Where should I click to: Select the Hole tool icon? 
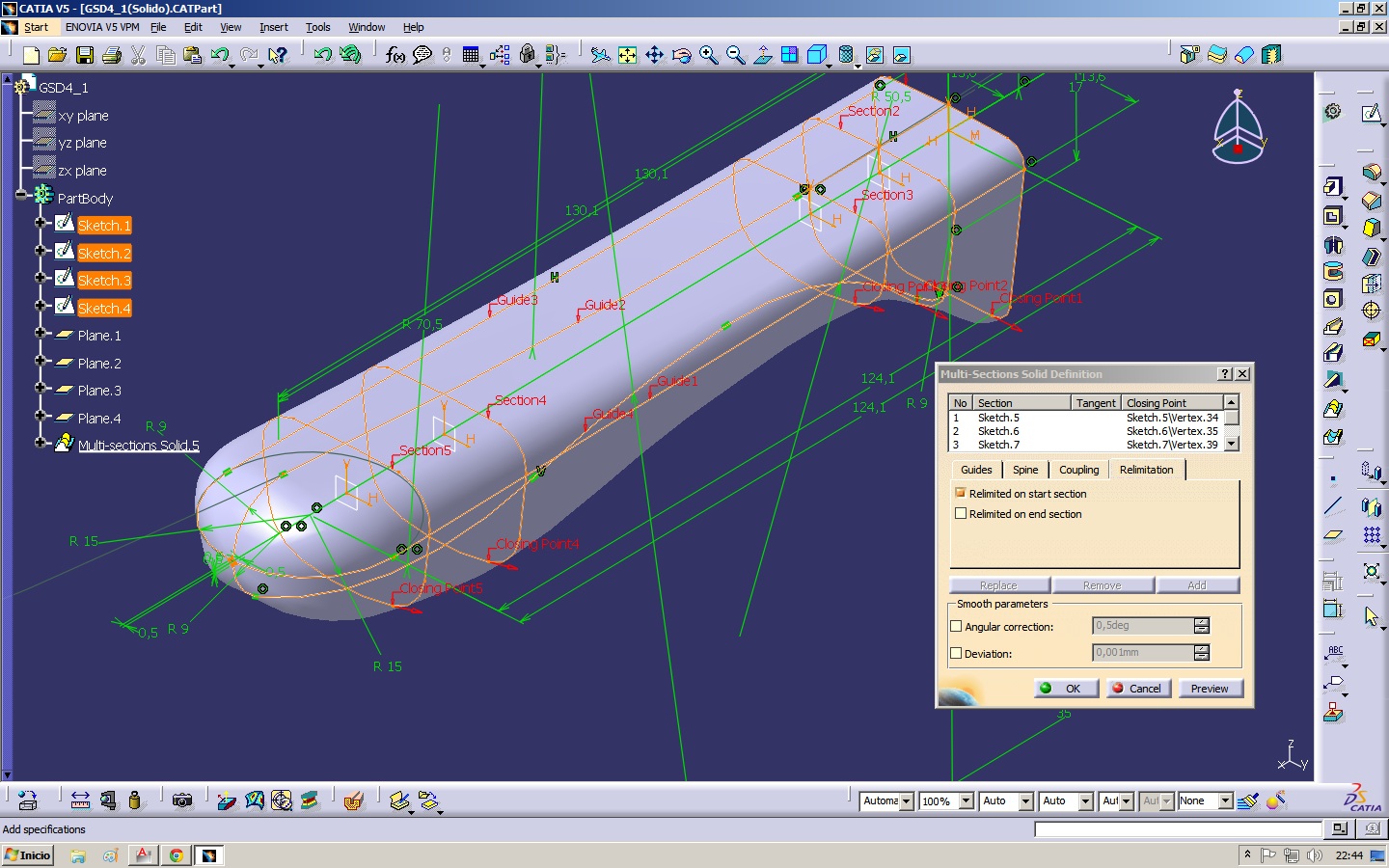point(1332,299)
